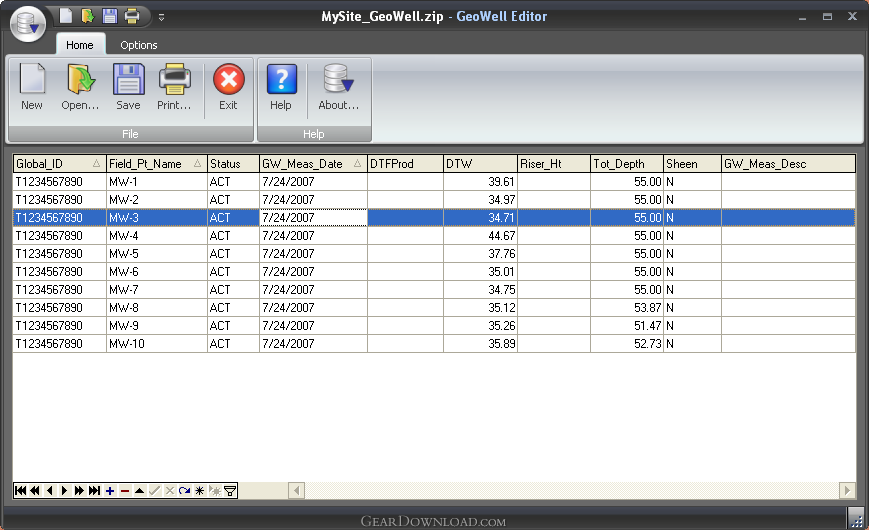Screen dimensions: 869x530
Task: Click DTW value 44.67
Action: [x=480, y=236]
